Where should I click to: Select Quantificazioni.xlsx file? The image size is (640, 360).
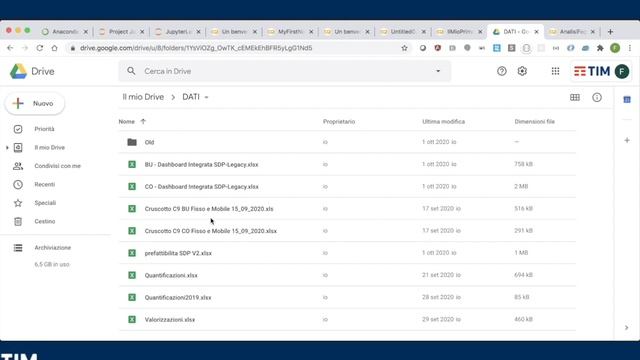pyautogui.click(x=347, y=275)
